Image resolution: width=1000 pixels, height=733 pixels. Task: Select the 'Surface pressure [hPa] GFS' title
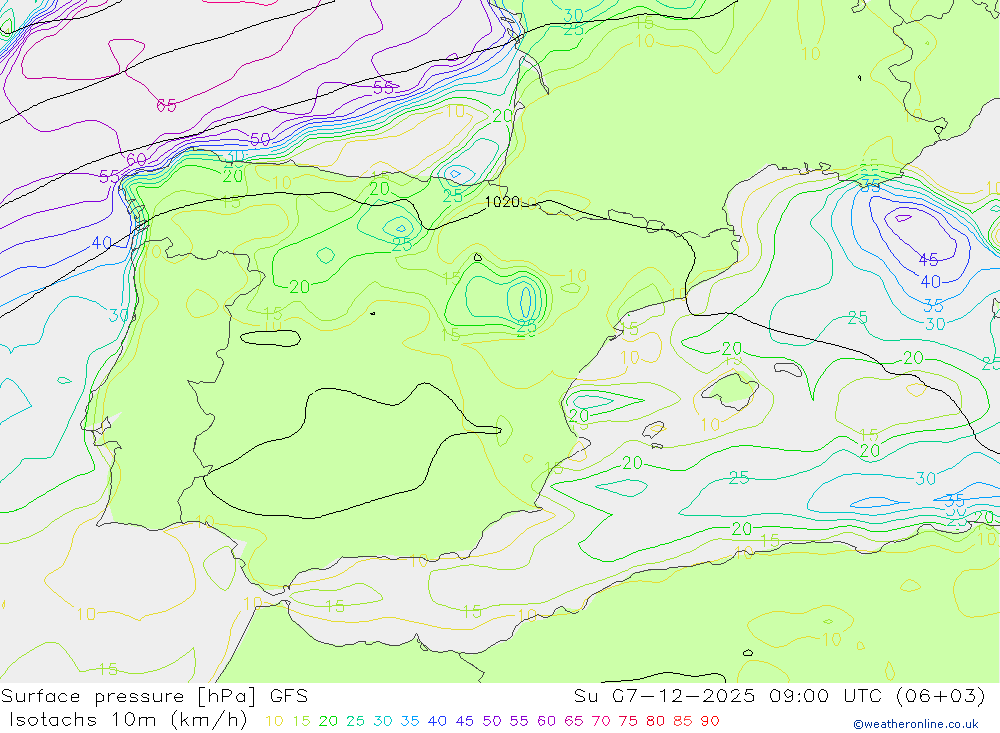pos(154,696)
